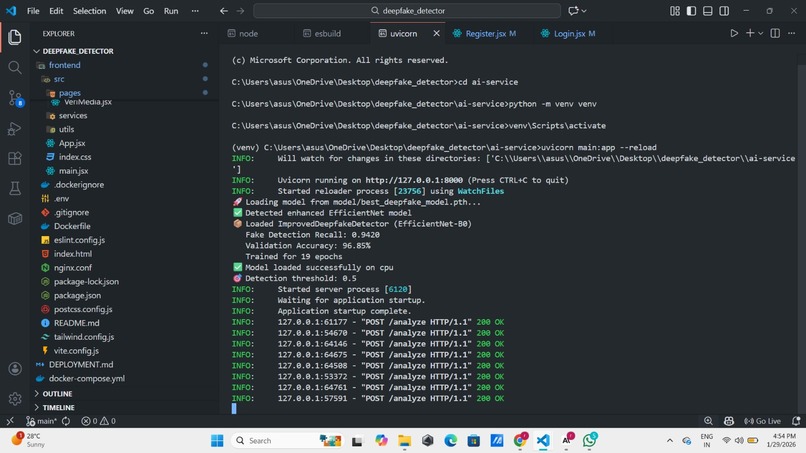Toggle the bottom Panel visibility
The width and height of the screenshot is (806, 453).
(708, 11)
